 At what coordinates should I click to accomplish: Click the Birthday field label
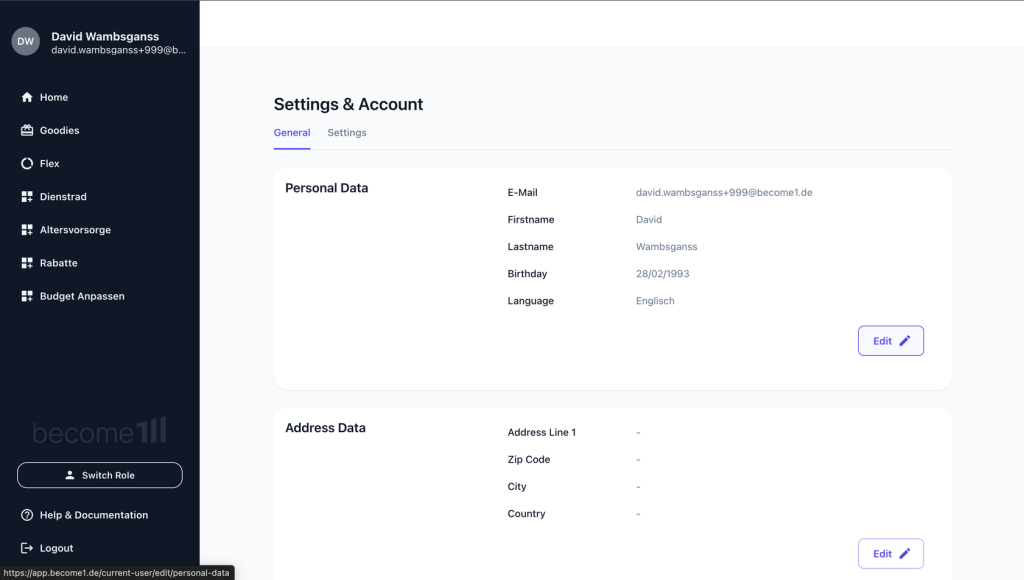527,274
